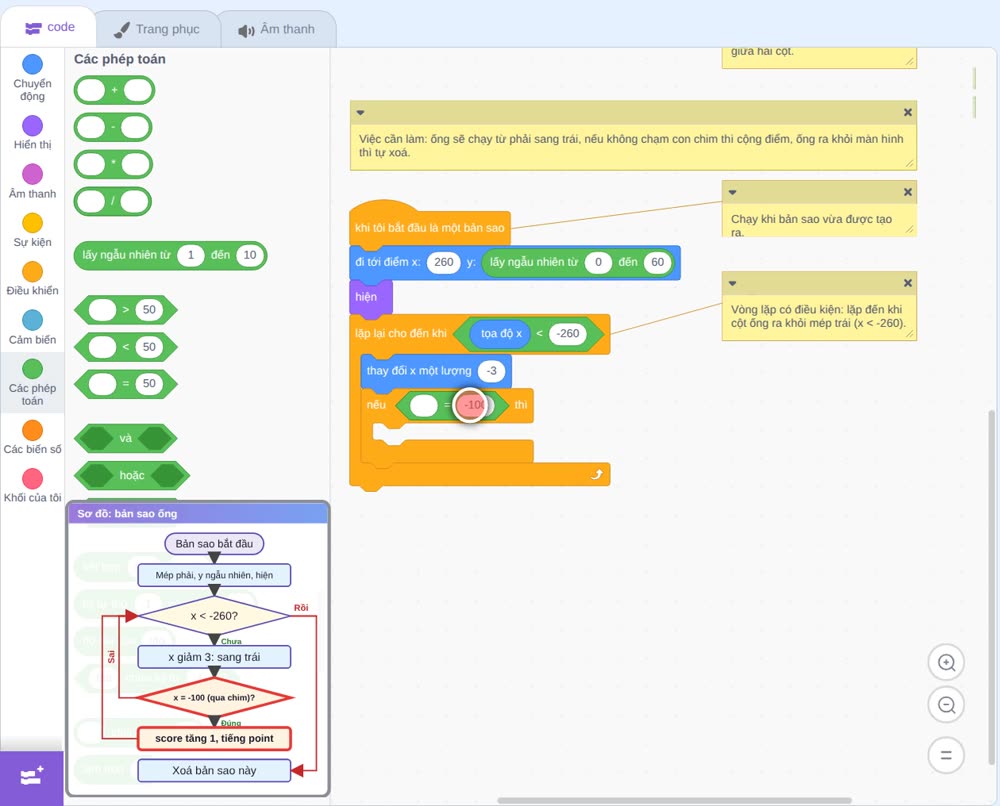Open the Khối của tôi category circle
The height and width of the screenshot is (806, 1000).
[32, 479]
